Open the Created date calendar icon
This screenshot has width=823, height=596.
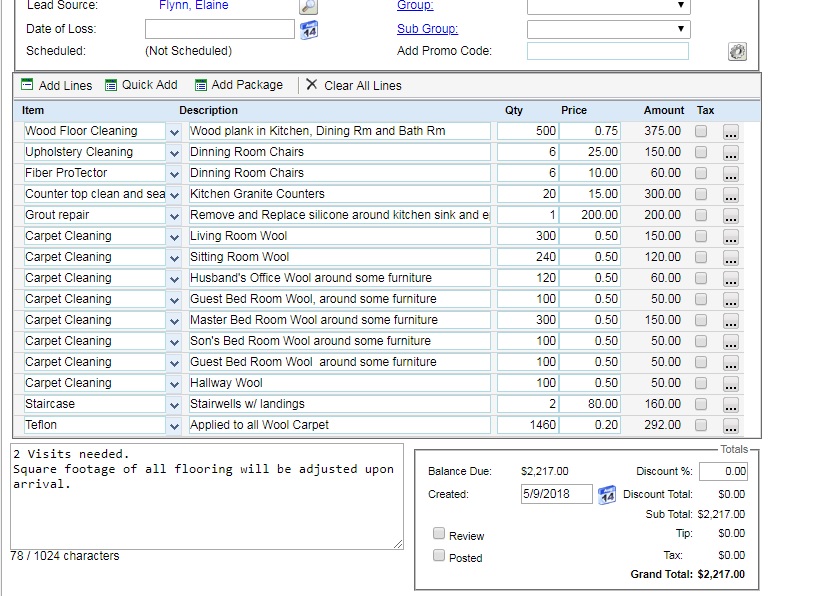click(607, 495)
